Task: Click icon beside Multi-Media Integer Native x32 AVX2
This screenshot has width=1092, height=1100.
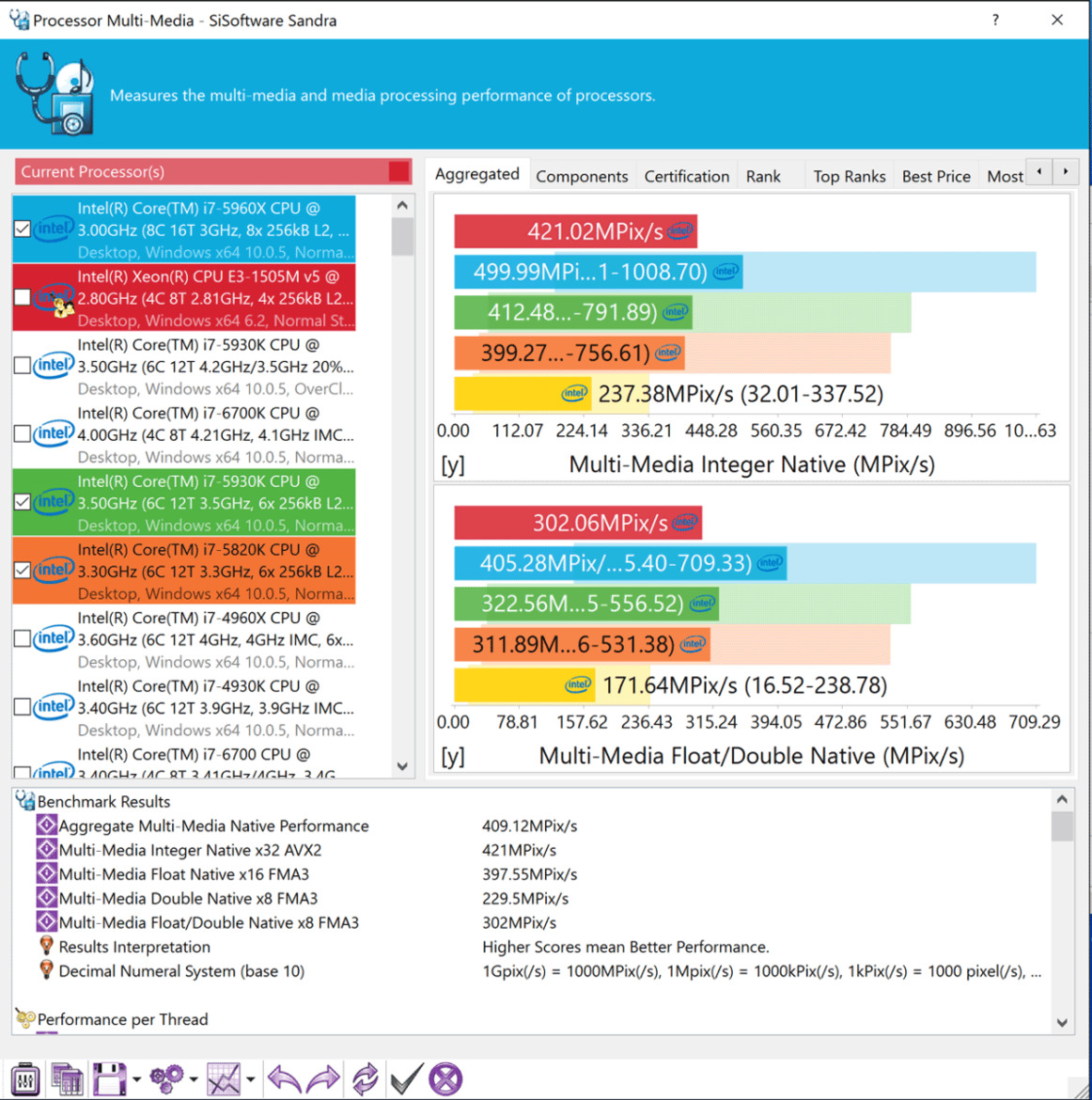Action: pos(46,850)
